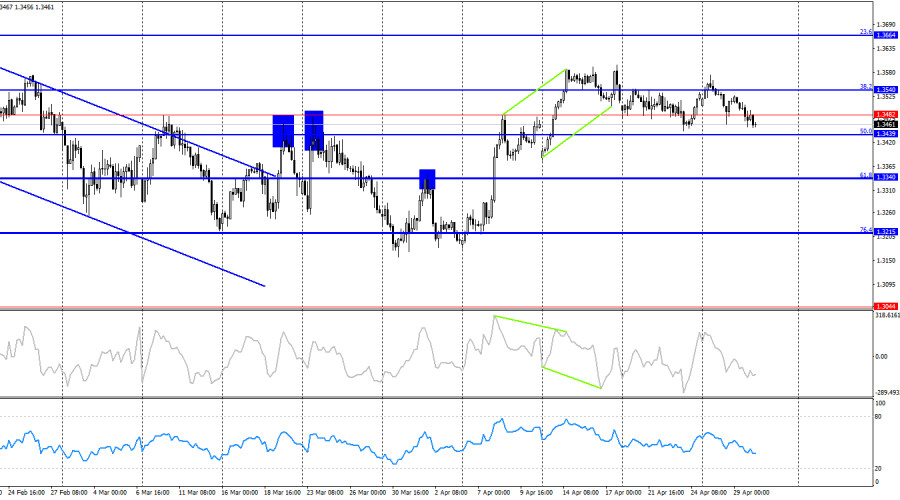Image resolution: width=900 pixels, height=500 pixels.
Task: Select the 38.2 Fibonacci level label
Action: click(866, 87)
